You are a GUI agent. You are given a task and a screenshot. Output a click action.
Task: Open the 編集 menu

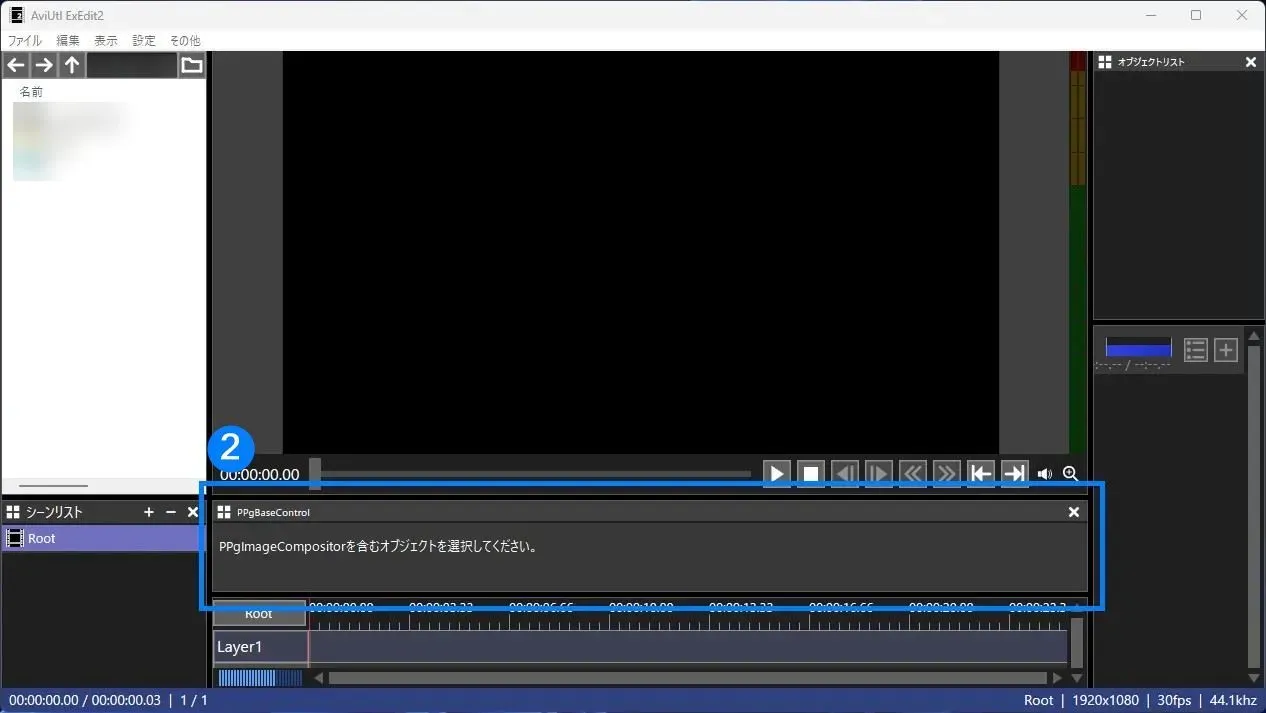point(68,41)
